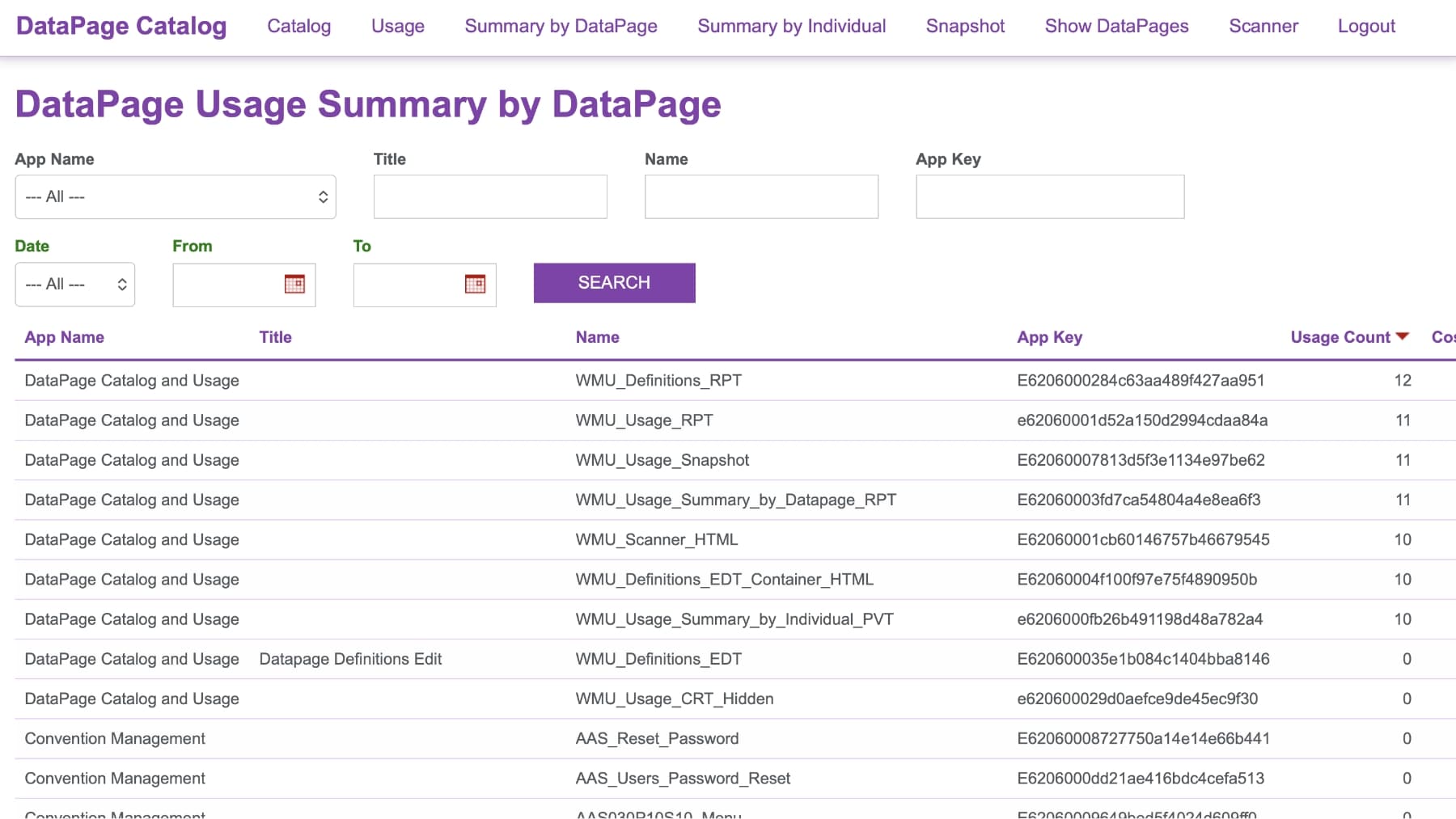Focus the Title search input field
This screenshot has height=819, width=1456.
(490, 196)
